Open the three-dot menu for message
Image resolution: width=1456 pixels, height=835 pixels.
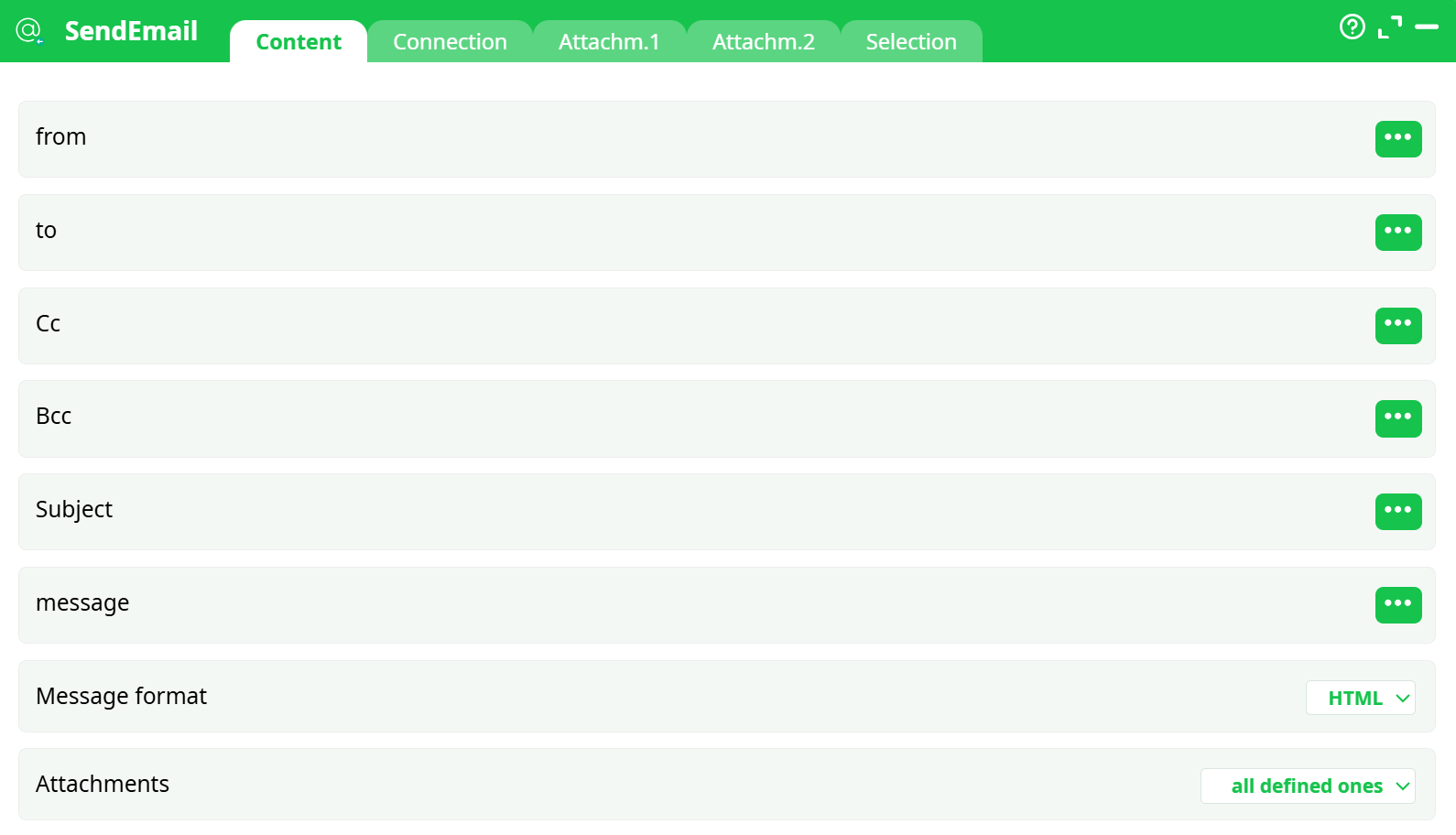coord(1397,604)
